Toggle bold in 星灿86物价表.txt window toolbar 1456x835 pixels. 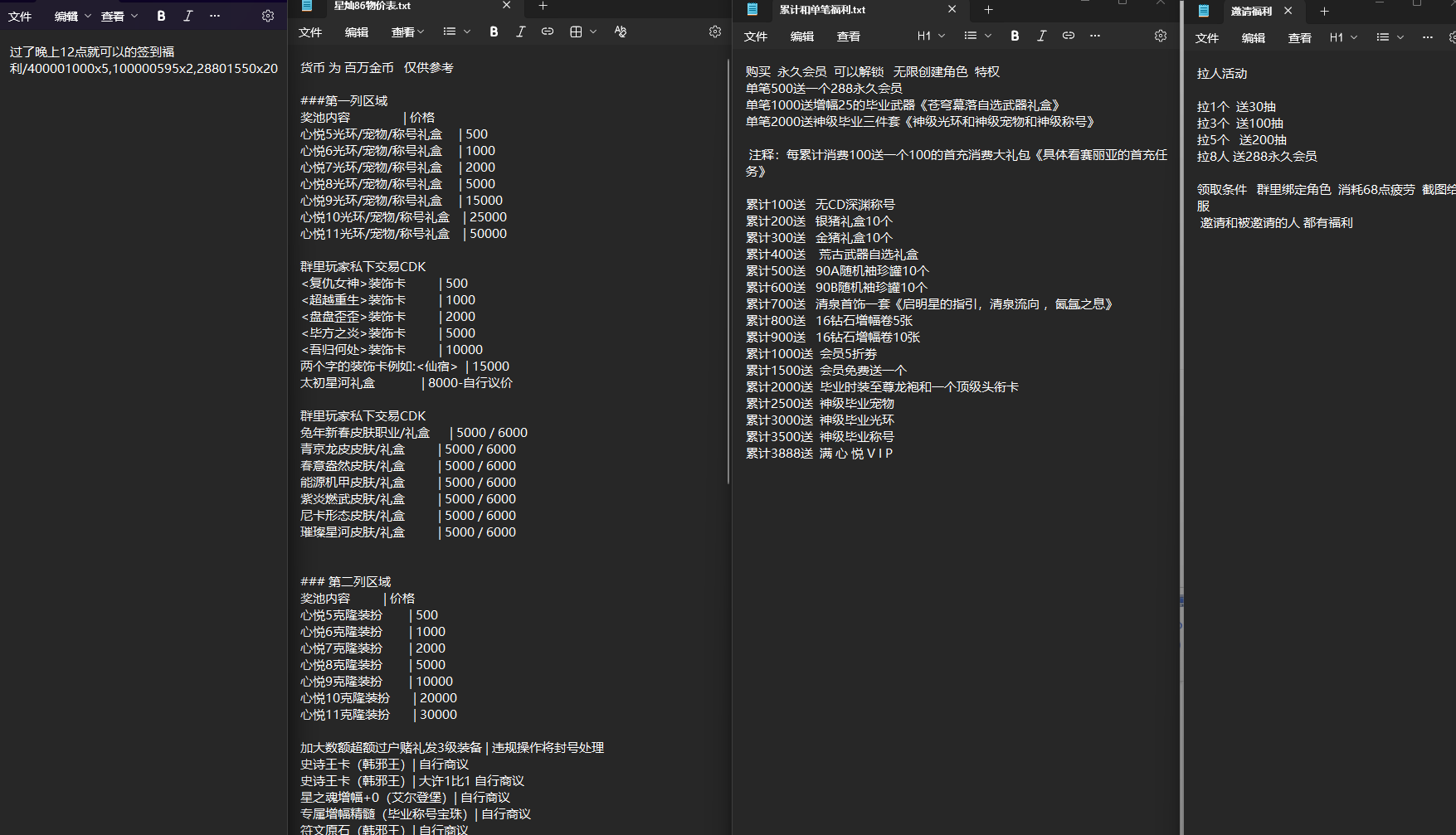494,32
